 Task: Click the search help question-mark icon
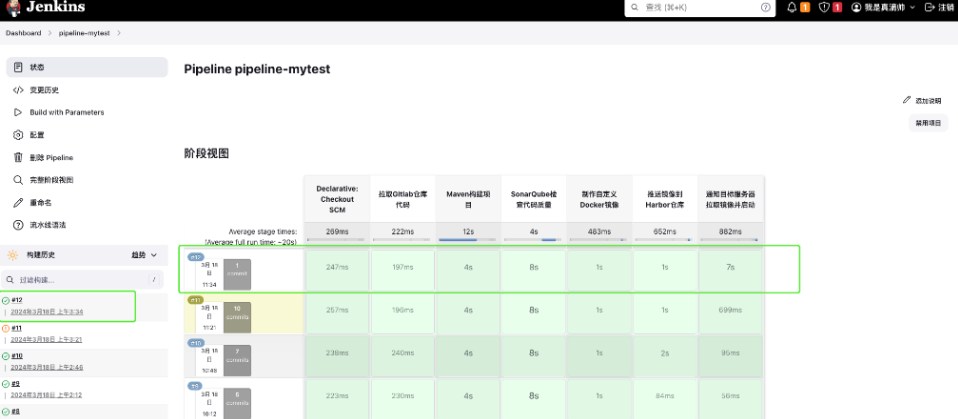766,7
